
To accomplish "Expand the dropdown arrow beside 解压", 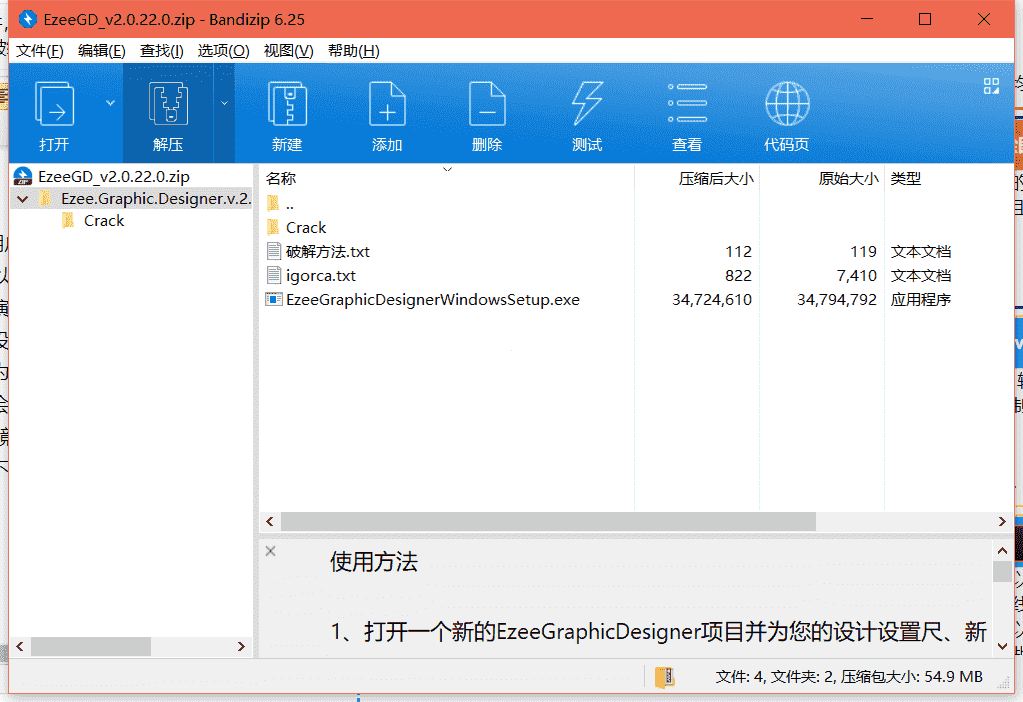I will coord(224,103).
